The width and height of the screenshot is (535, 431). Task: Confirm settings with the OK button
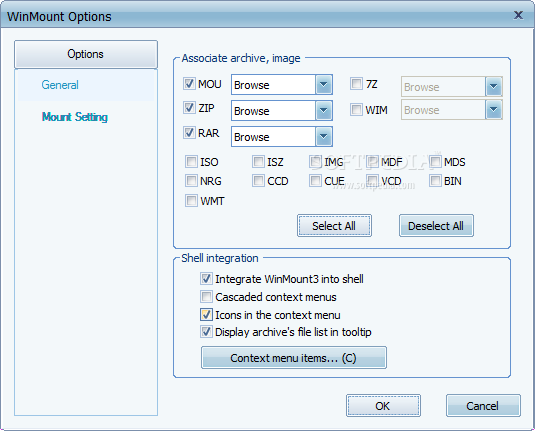pos(383,406)
